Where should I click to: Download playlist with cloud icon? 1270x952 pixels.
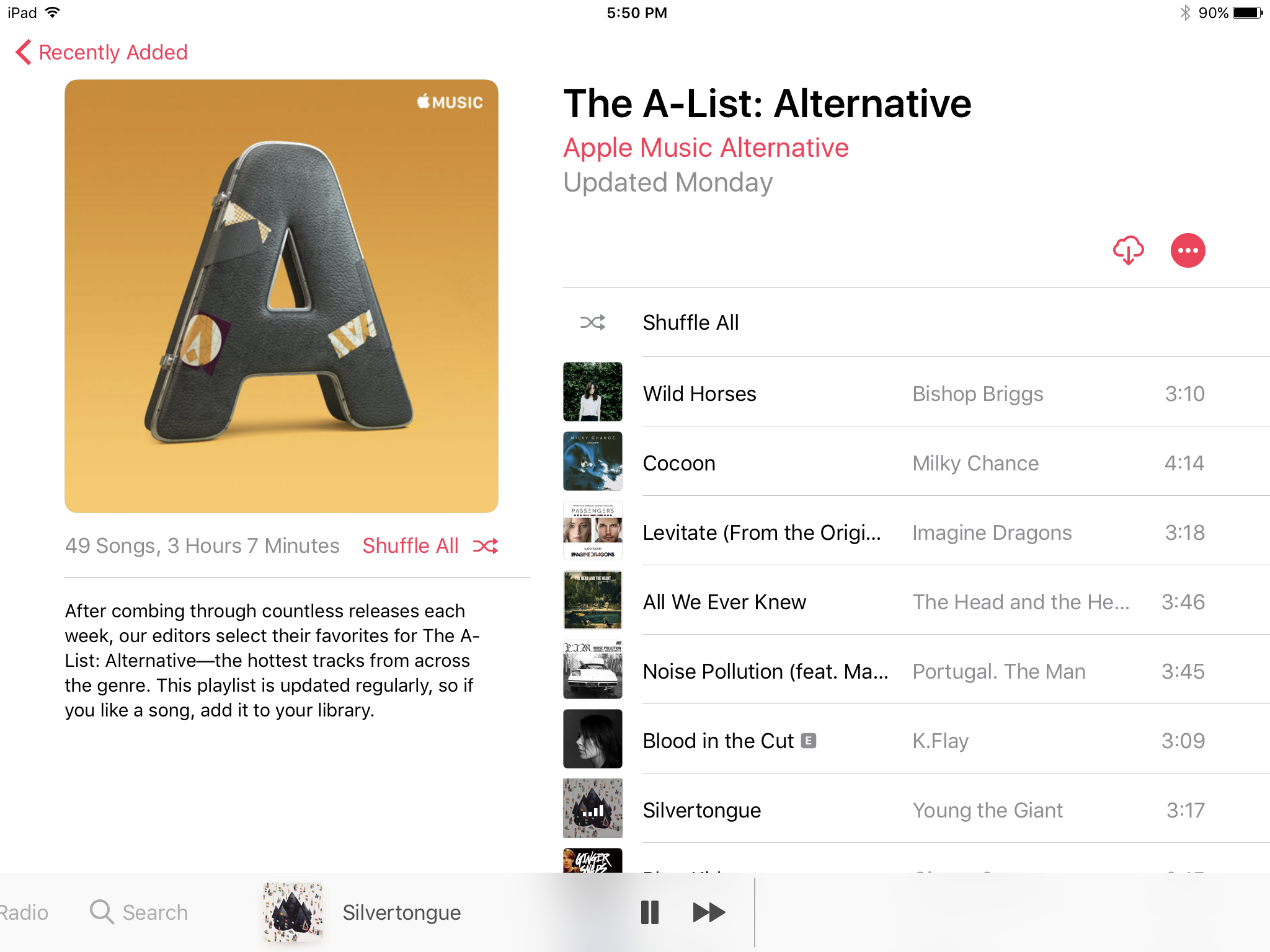tap(1128, 250)
